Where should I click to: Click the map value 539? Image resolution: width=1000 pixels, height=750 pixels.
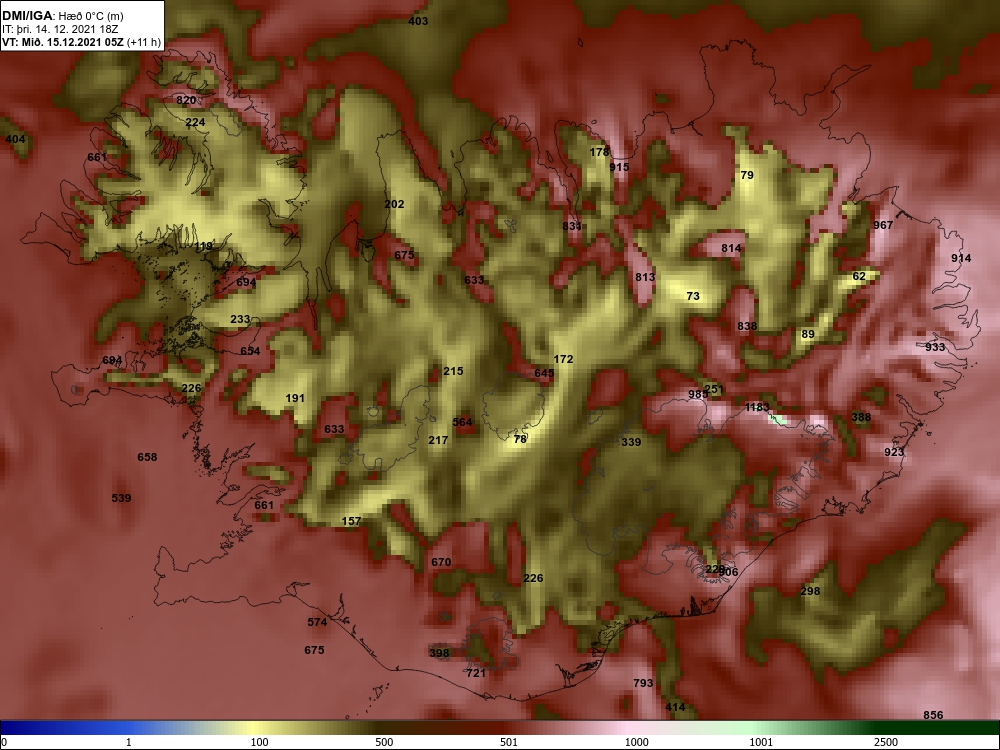[x=121, y=498]
